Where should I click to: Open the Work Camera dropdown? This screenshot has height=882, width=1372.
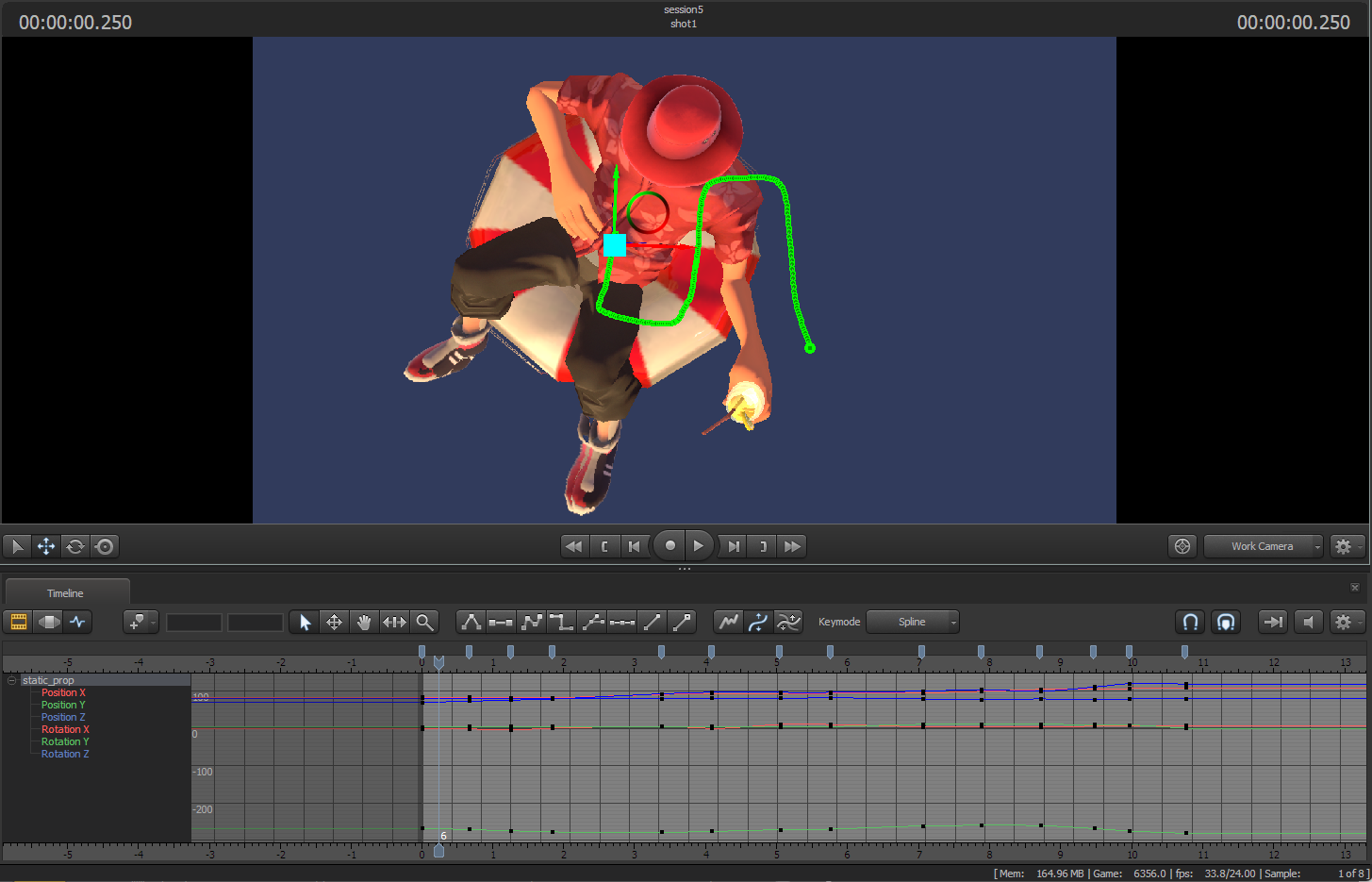pos(1263,546)
